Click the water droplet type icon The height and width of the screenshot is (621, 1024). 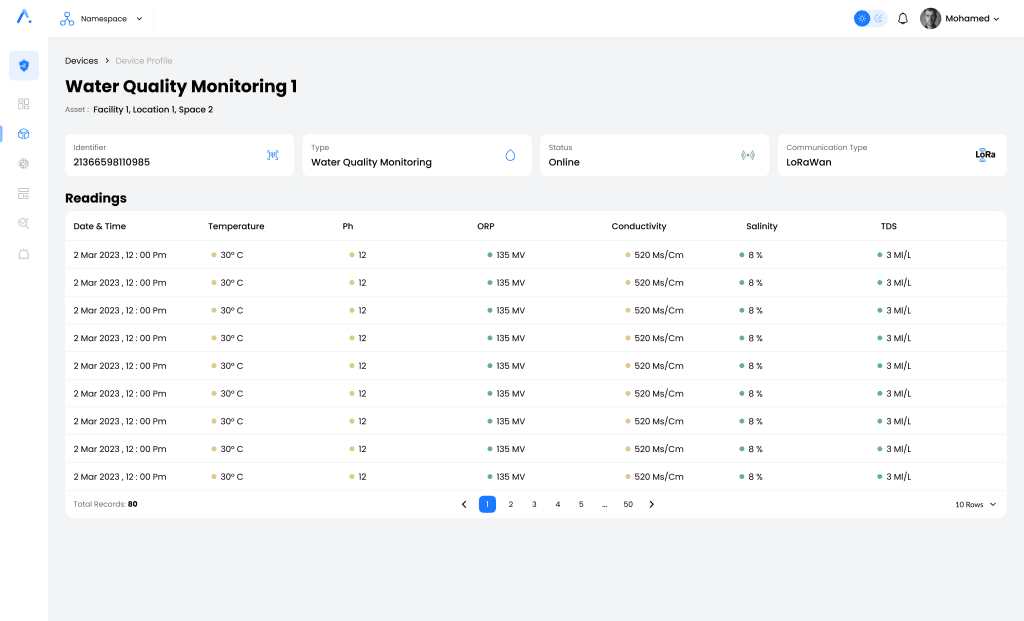pos(510,155)
